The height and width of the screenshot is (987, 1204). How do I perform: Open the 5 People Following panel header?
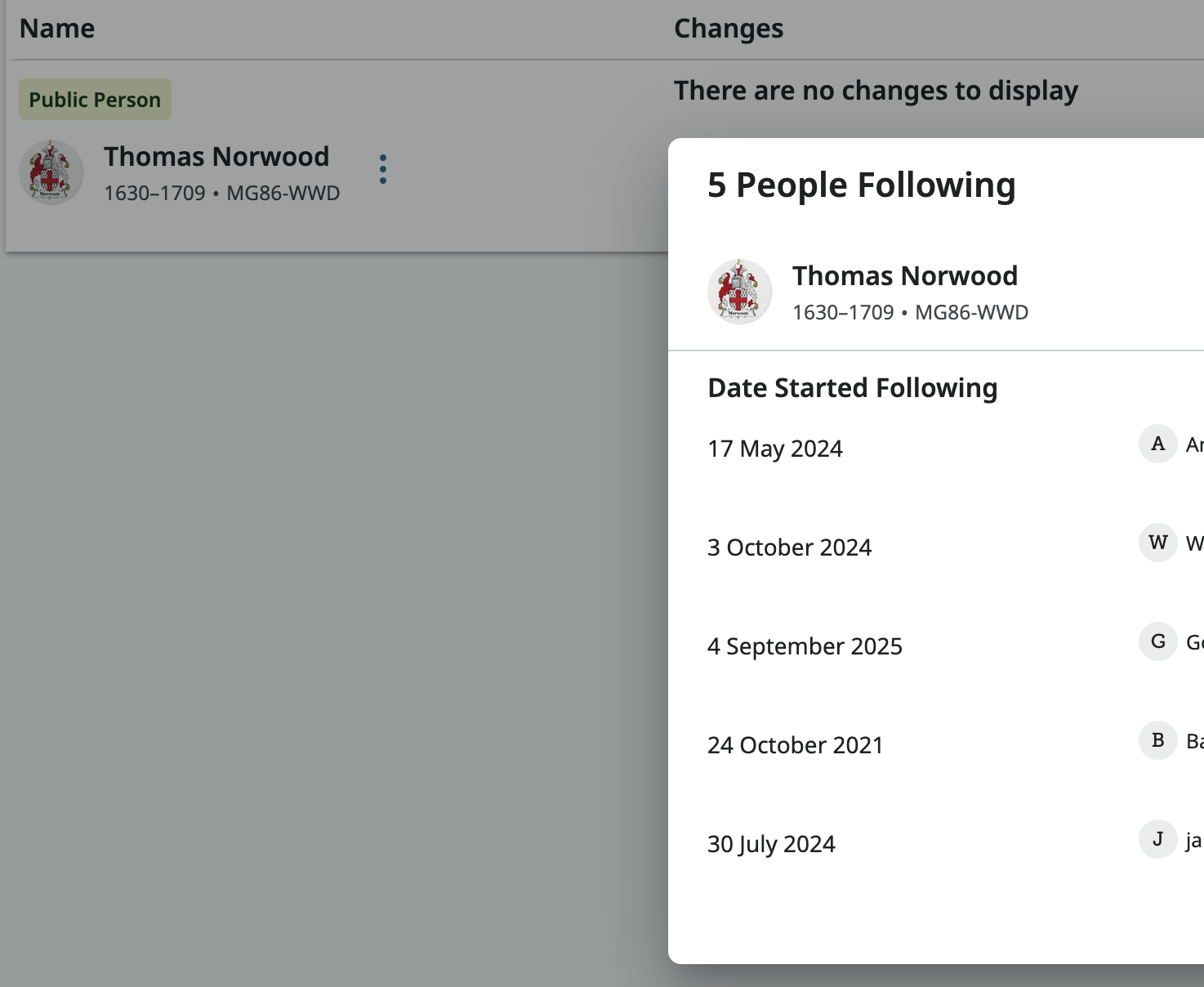(861, 185)
